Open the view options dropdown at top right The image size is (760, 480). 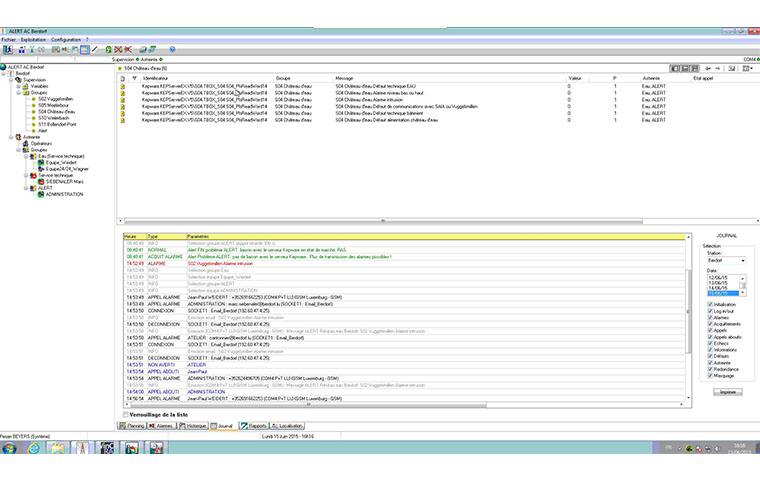(x=748, y=68)
